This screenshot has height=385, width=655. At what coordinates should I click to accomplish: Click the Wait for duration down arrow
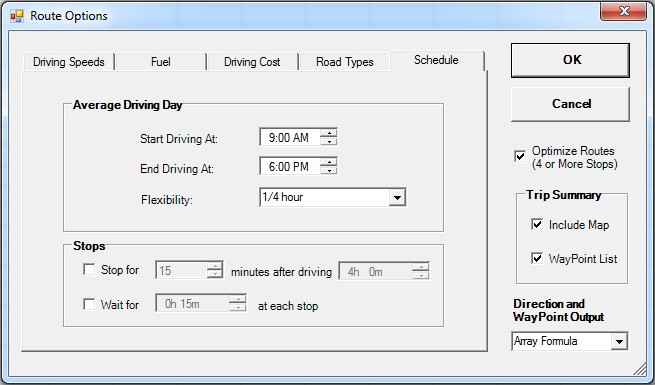(x=238, y=307)
